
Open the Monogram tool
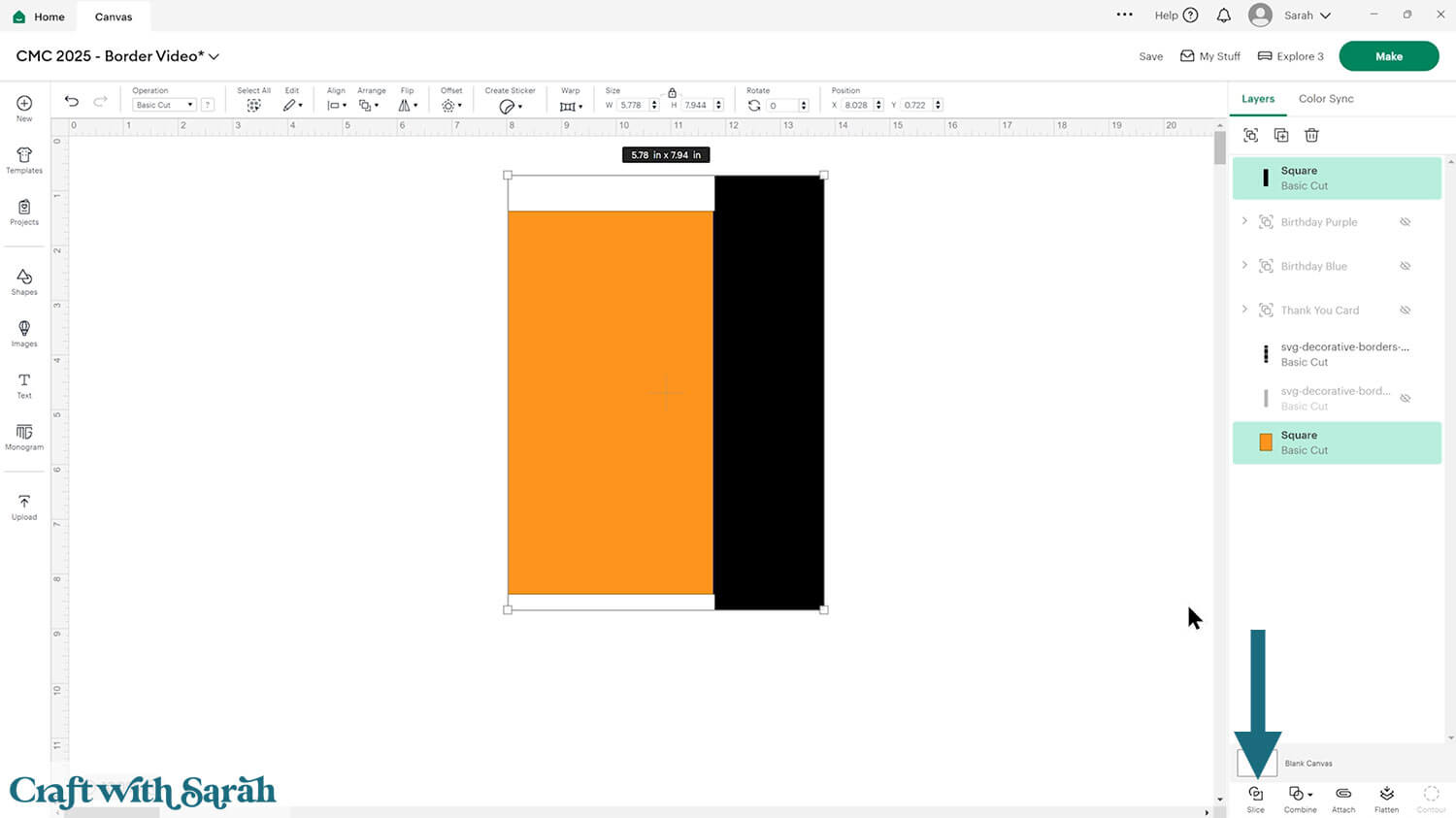(24, 437)
